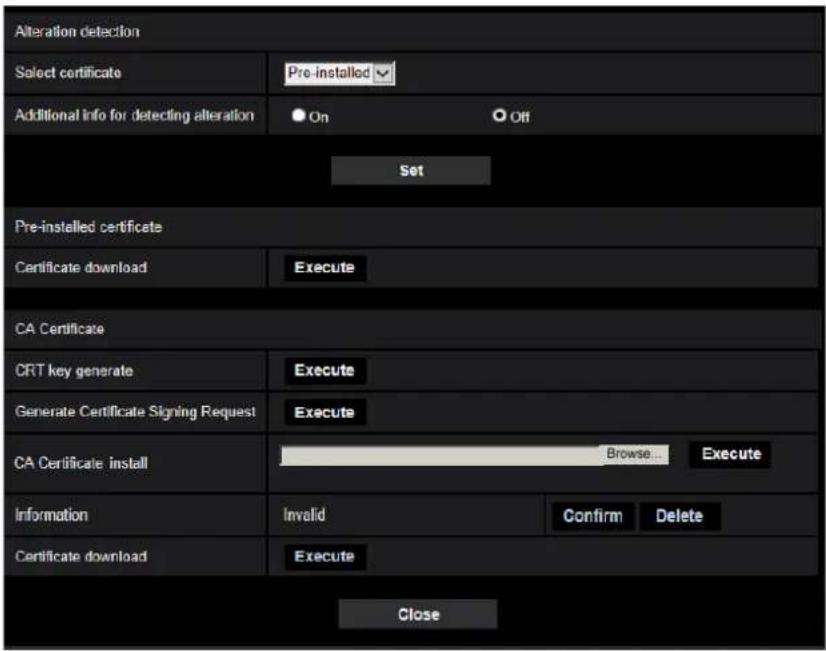Confirm the CA certificate information
826x651 pixels.
(593, 516)
